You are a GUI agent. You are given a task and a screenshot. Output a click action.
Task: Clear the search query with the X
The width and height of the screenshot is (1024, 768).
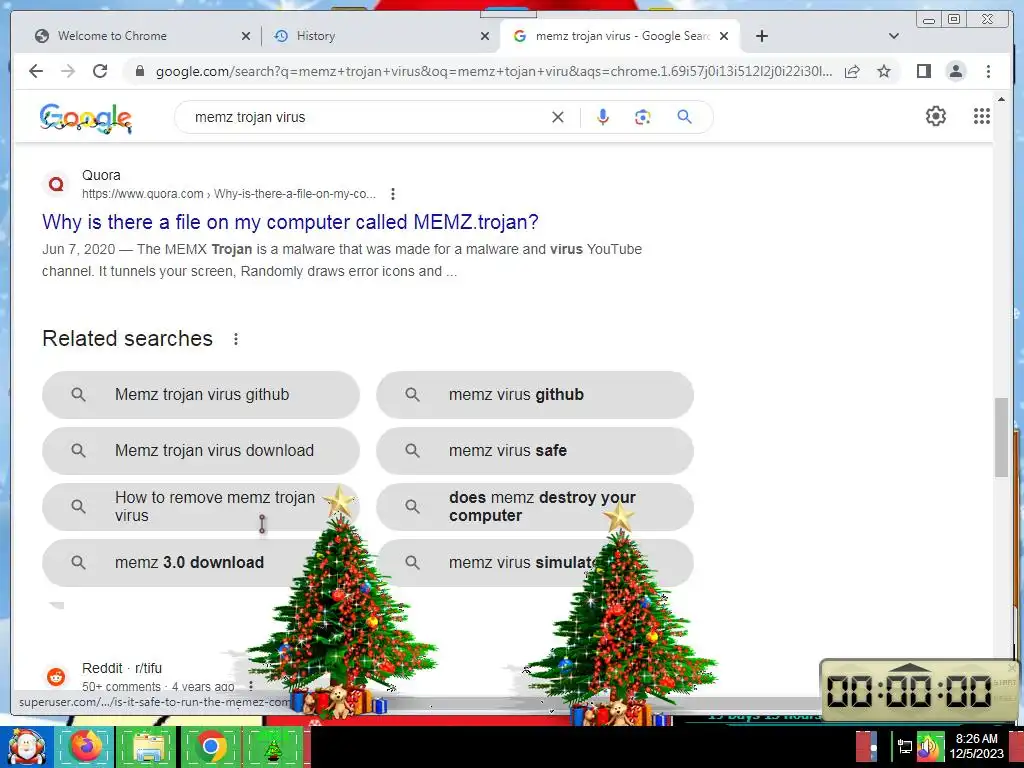click(x=558, y=117)
